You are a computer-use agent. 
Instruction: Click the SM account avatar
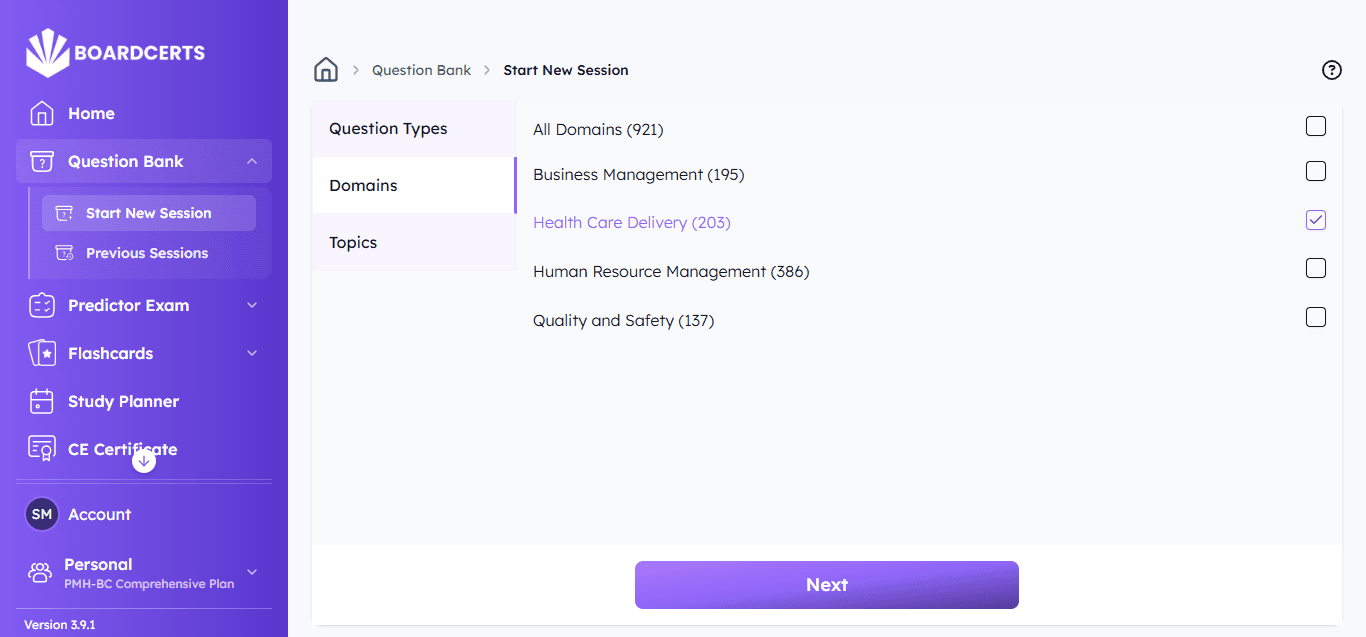coord(42,514)
